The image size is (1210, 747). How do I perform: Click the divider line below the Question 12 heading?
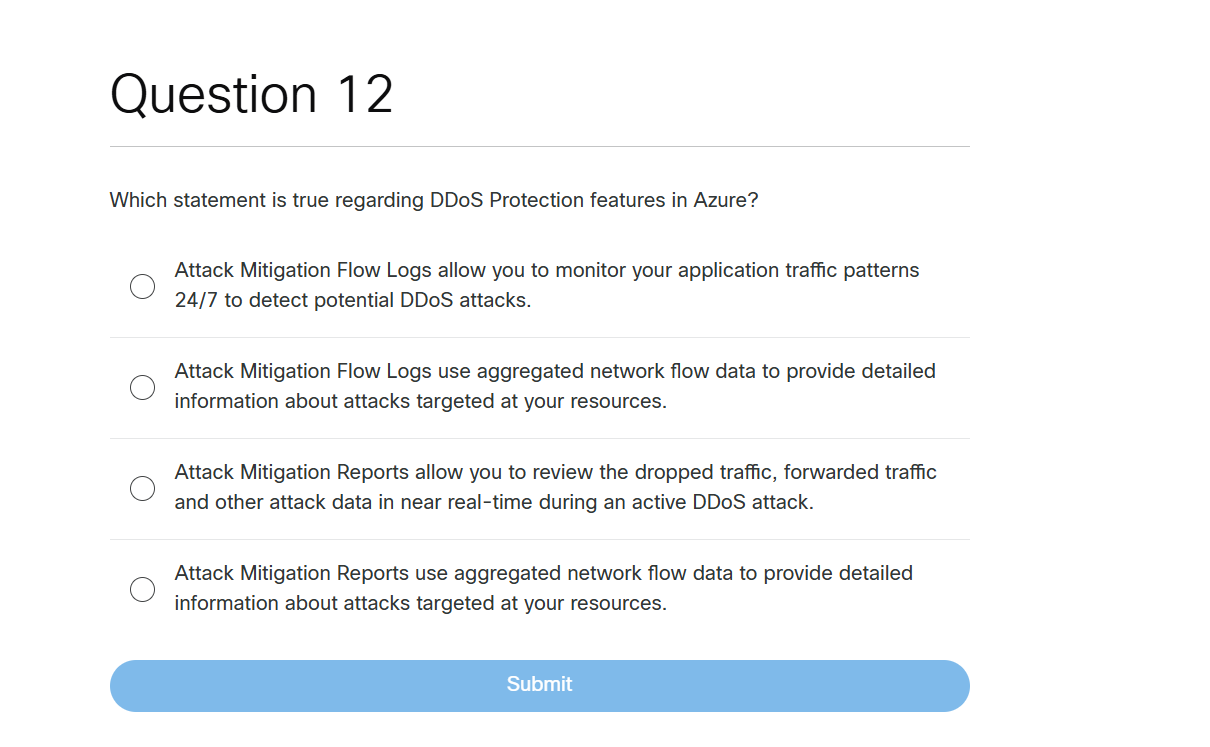coord(540,147)
